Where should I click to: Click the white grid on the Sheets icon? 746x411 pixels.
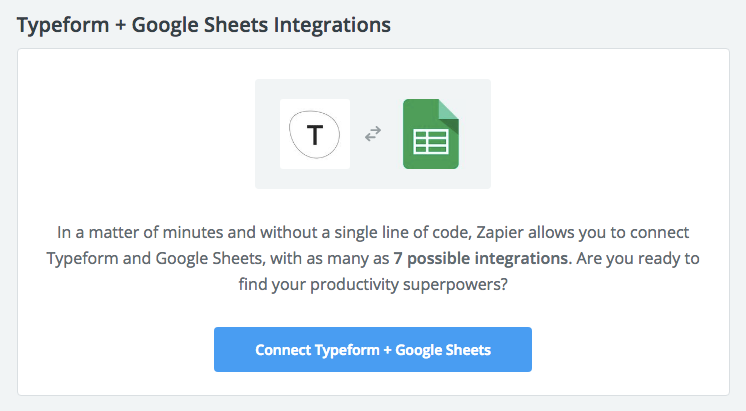tap(430, 143)
